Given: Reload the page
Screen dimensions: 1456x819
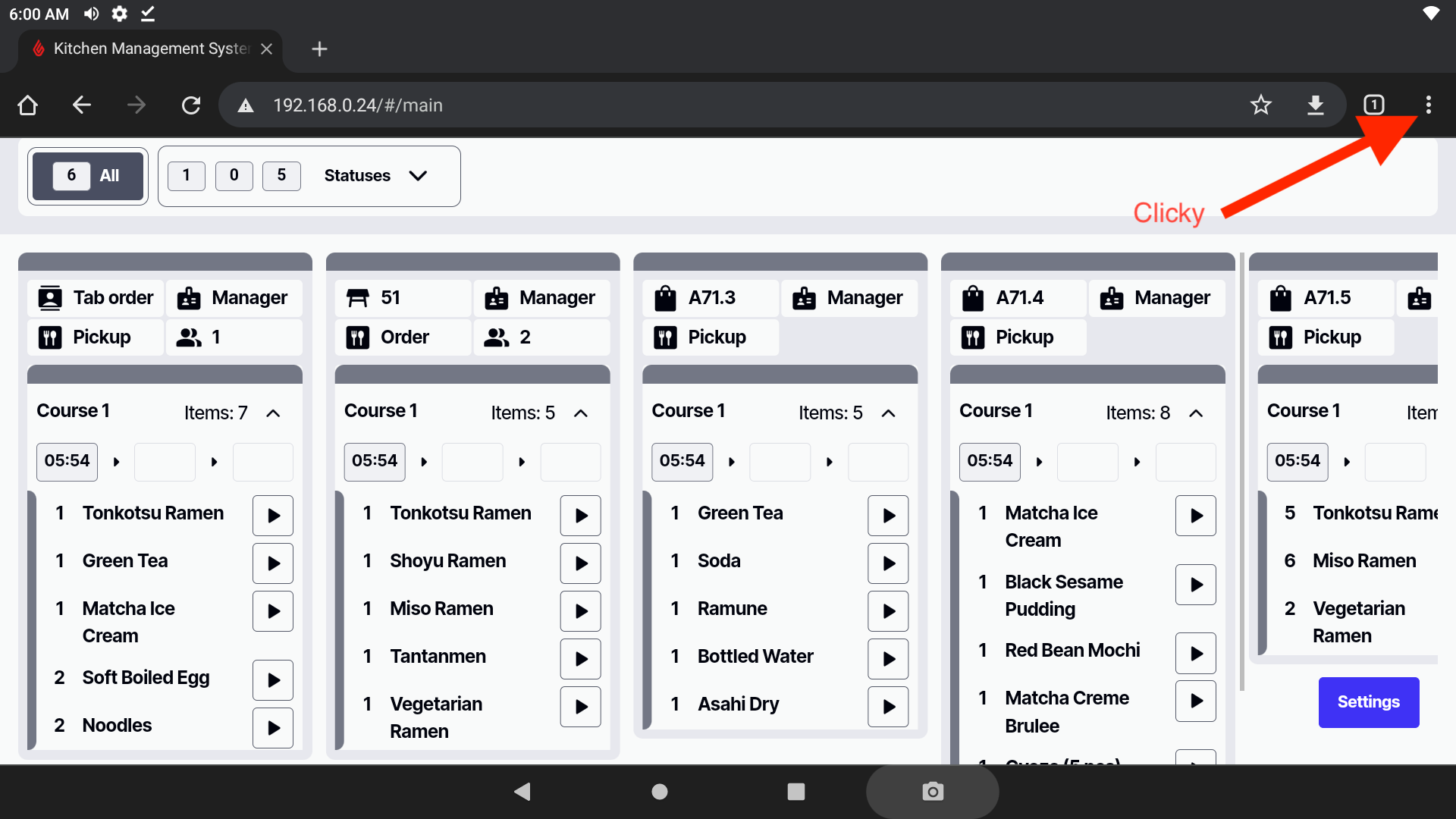Looking at the screenshot, I should click(191, 105).
